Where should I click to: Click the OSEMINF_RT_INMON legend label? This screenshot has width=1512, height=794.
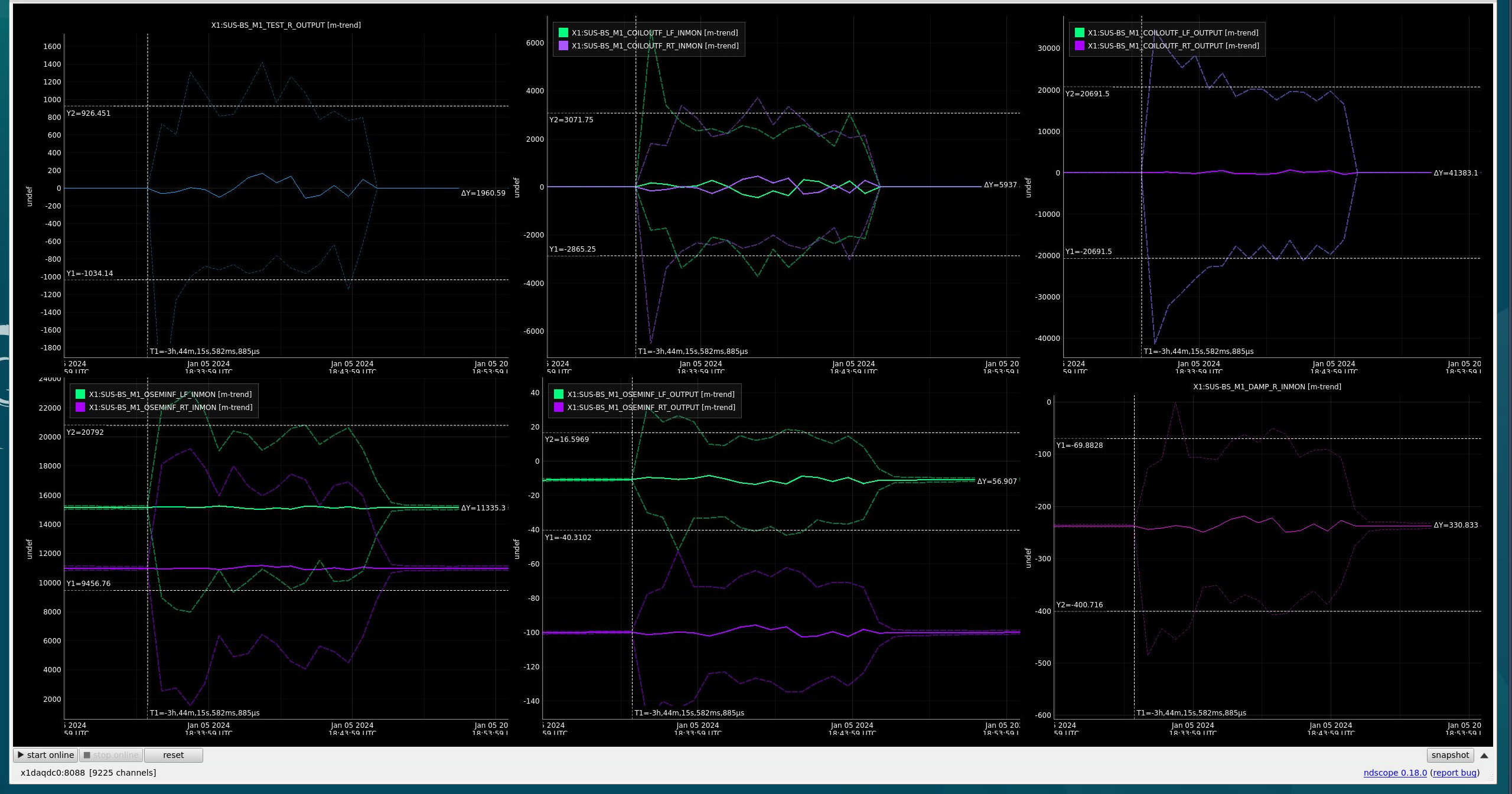(171, 407)
